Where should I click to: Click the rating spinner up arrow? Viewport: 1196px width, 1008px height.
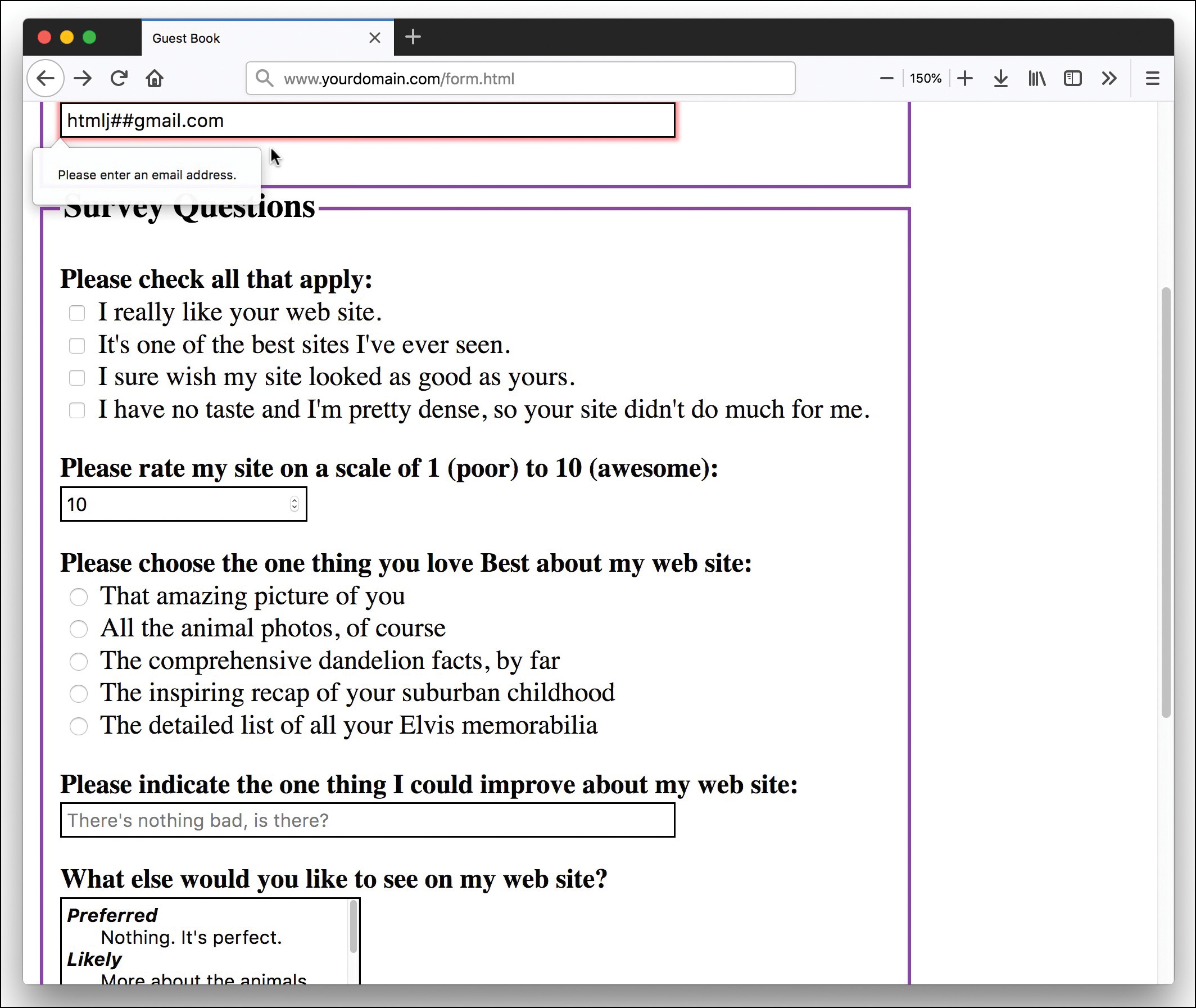tap(294, 499)
